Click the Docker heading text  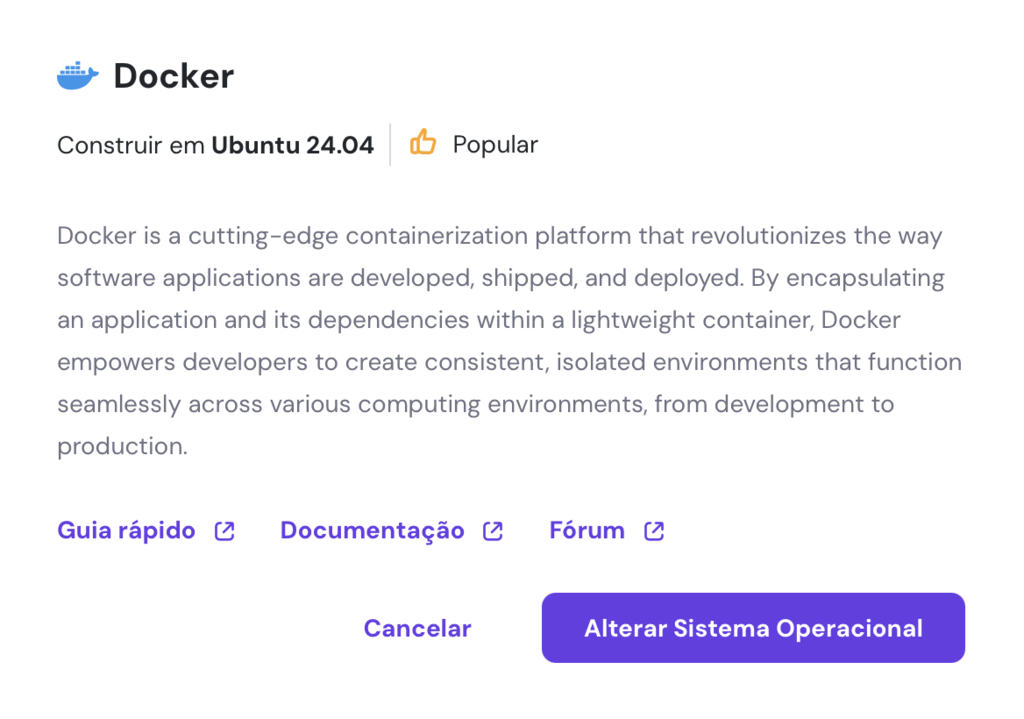[173, 75]
